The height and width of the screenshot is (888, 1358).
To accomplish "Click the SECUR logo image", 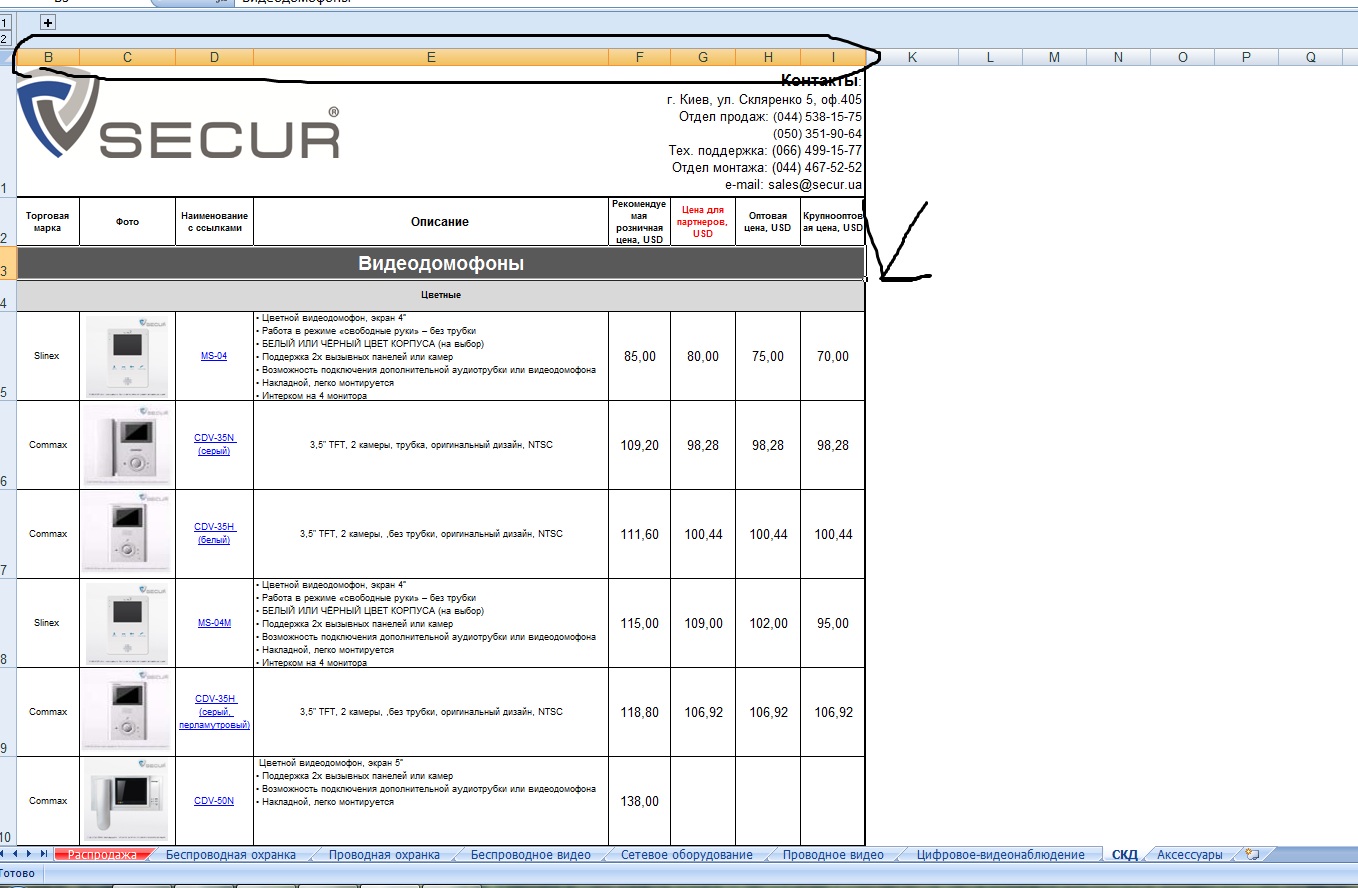I will [x=180, y=115].
